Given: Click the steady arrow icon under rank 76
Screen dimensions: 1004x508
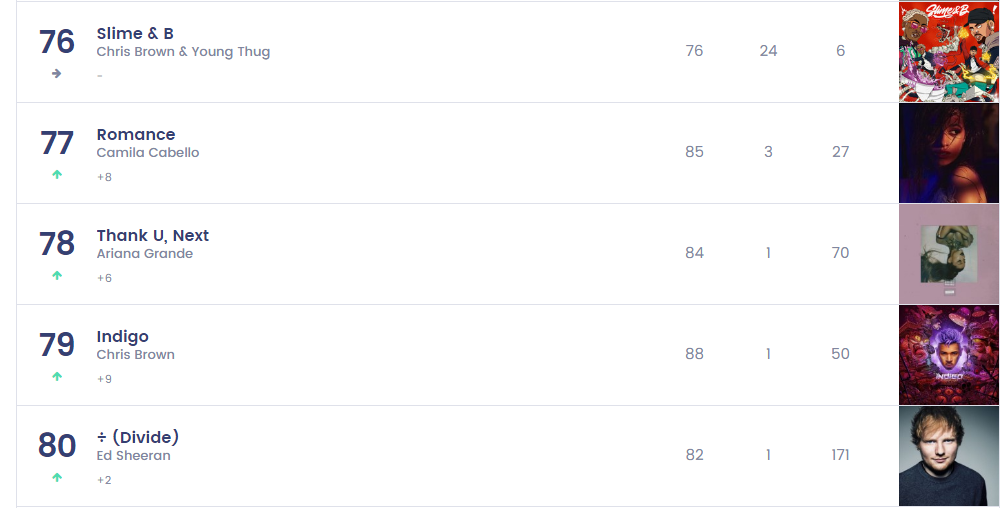Looking at the screenshot, I should point(57,73).
